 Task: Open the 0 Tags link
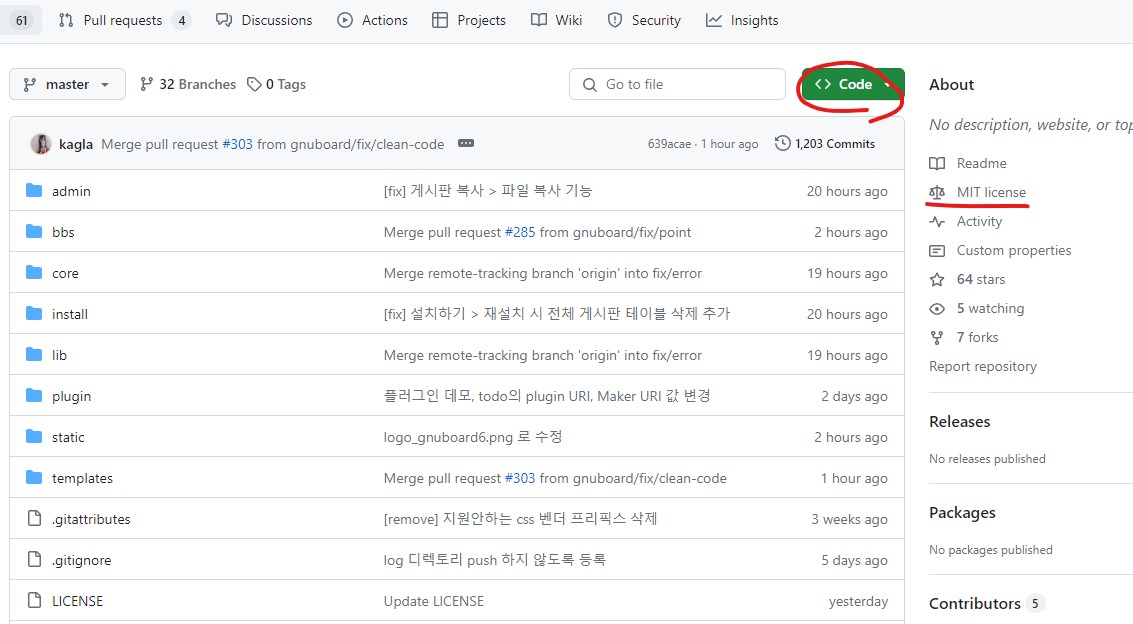point(276,84)
